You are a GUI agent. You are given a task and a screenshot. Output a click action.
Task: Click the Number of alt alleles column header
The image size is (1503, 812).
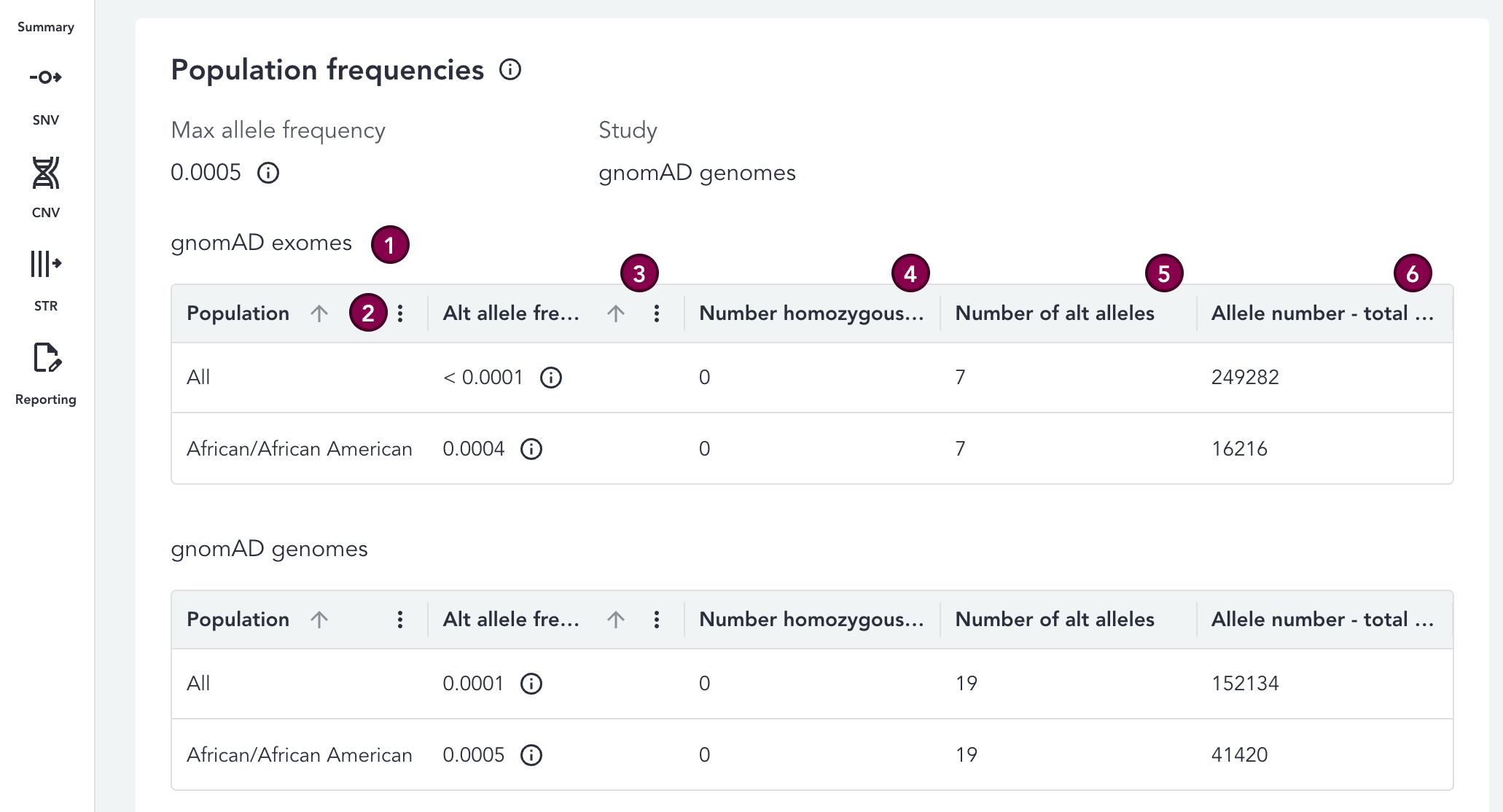pyautogui.click(x=1055, y=313)
